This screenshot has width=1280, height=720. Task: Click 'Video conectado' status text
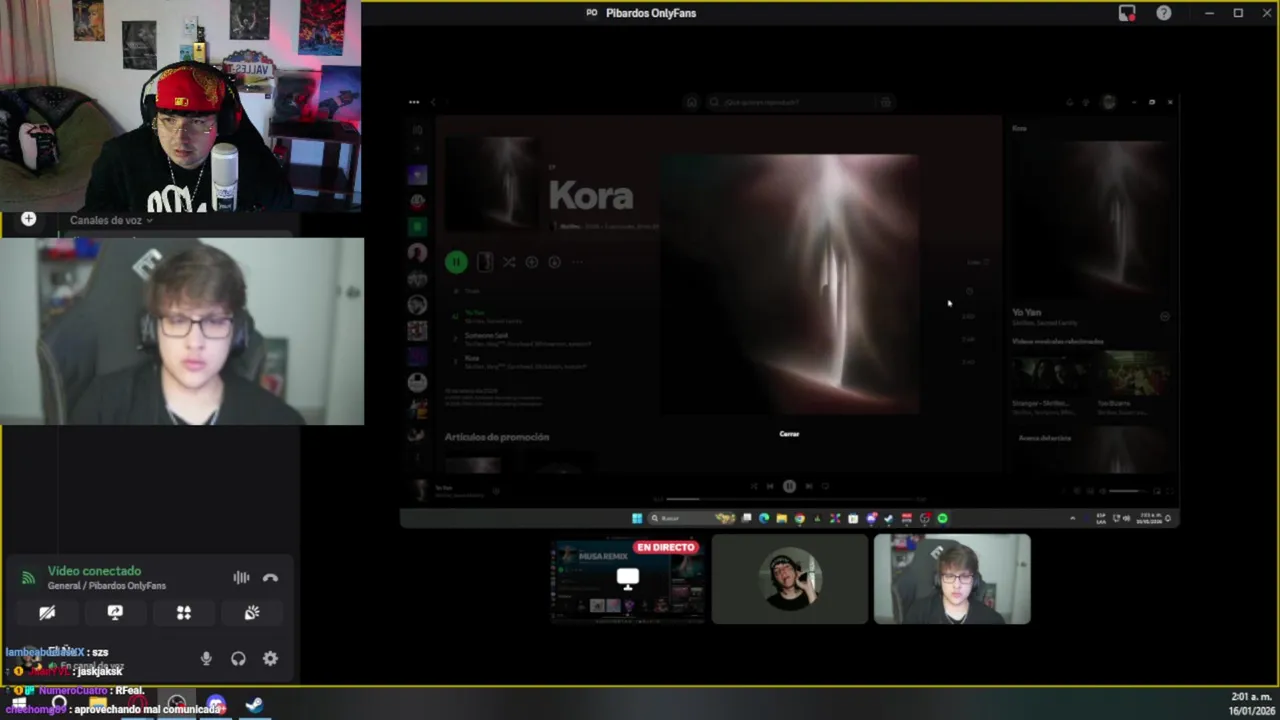[x=94, y=571]
